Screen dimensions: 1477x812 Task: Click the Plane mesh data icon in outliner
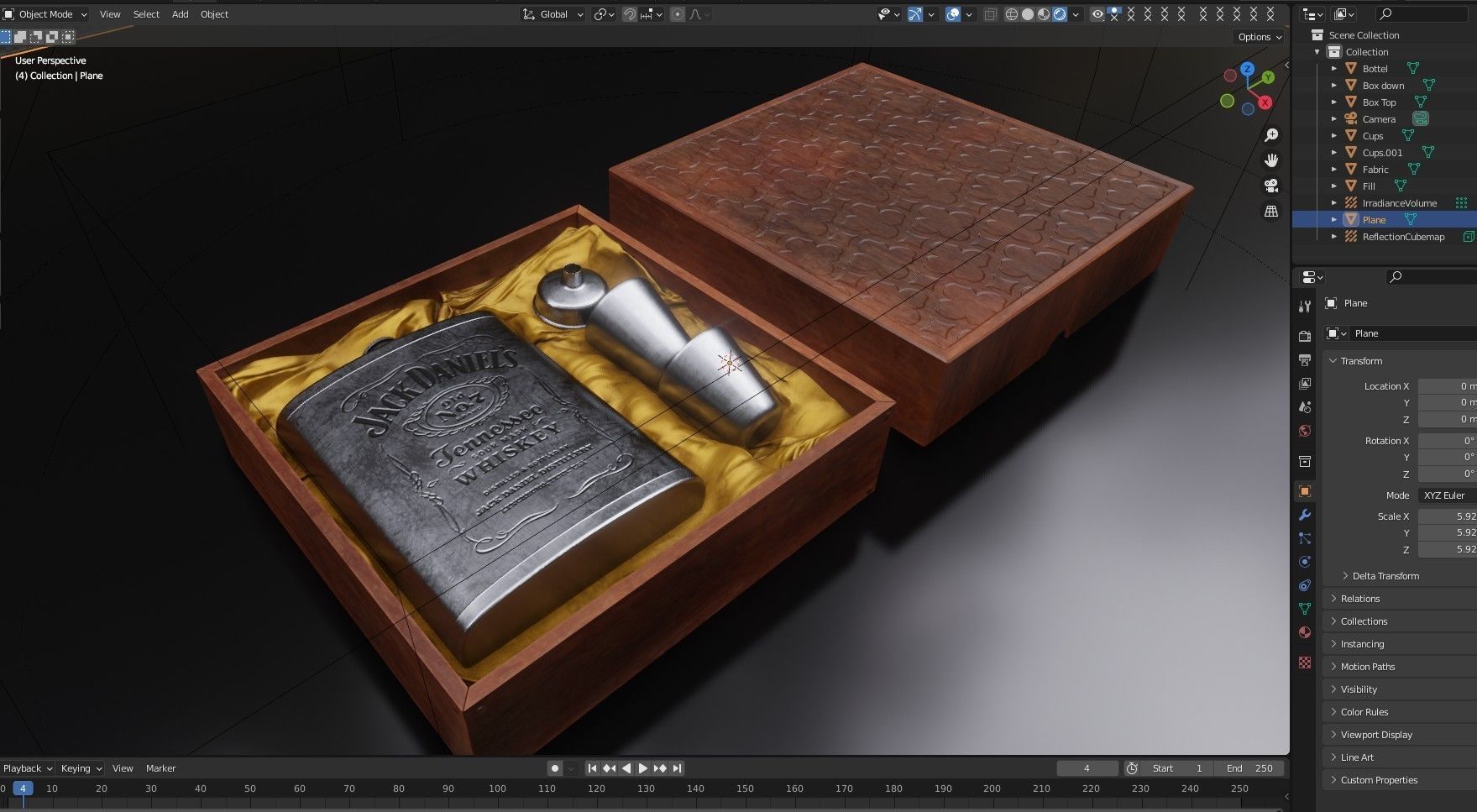1411,219
